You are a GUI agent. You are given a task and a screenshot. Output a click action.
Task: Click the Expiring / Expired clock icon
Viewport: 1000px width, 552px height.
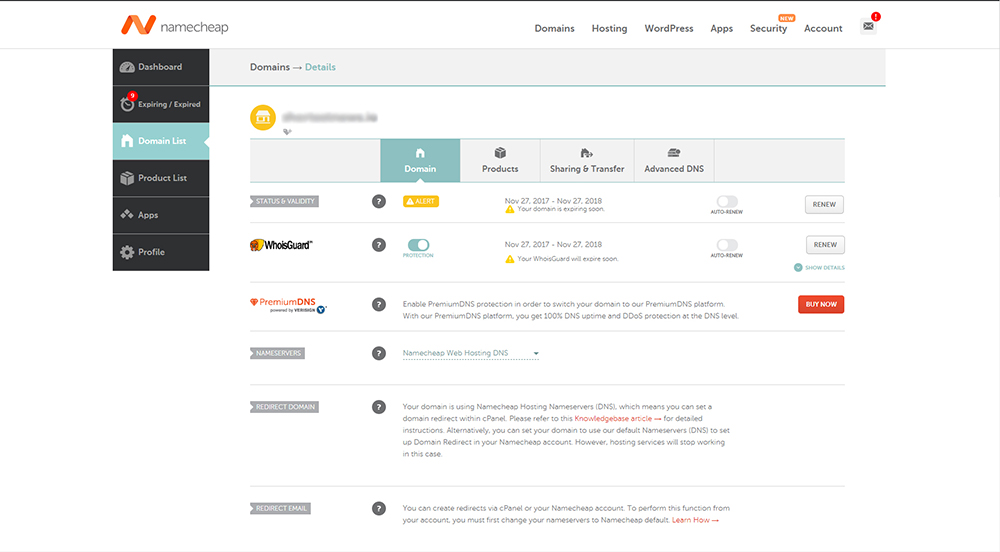pyautogui.click(x=127, y=104)
